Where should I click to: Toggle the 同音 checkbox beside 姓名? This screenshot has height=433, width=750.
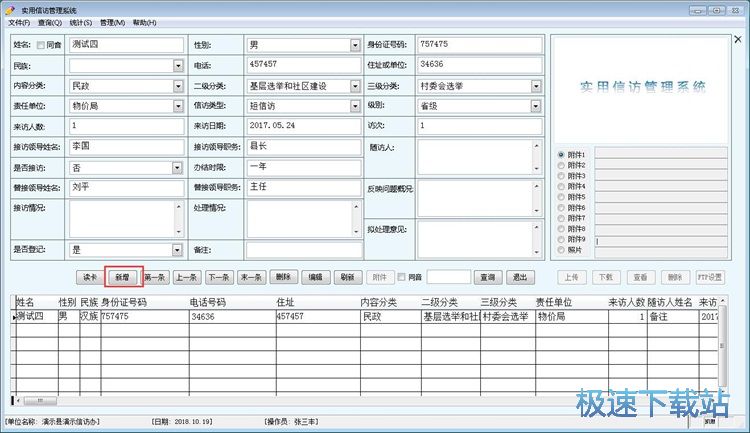41,45
